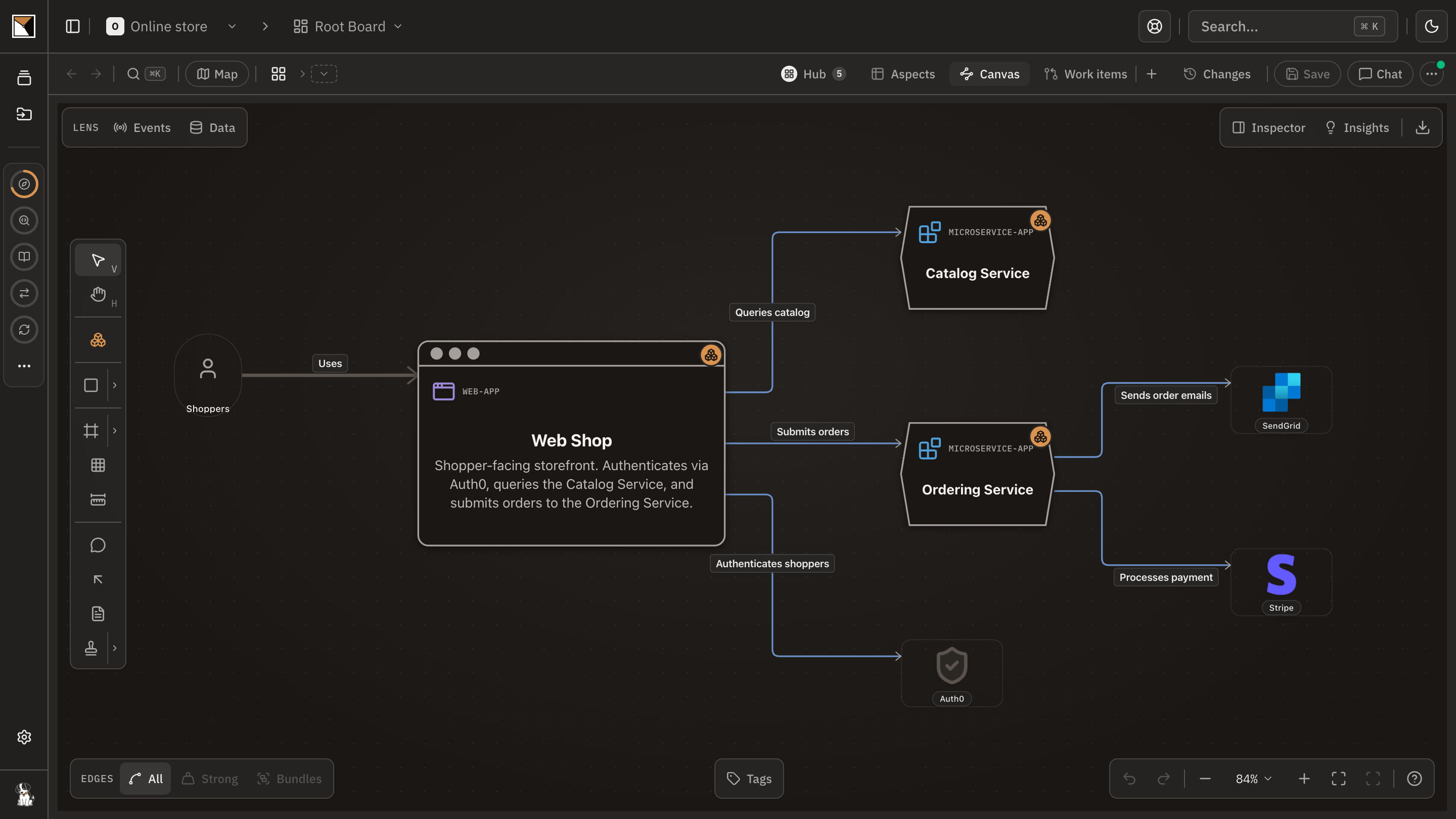Select the pointer tool in the canvas toolbar
The height and width of the screenshot is (819, 1456).
point(98,260)
